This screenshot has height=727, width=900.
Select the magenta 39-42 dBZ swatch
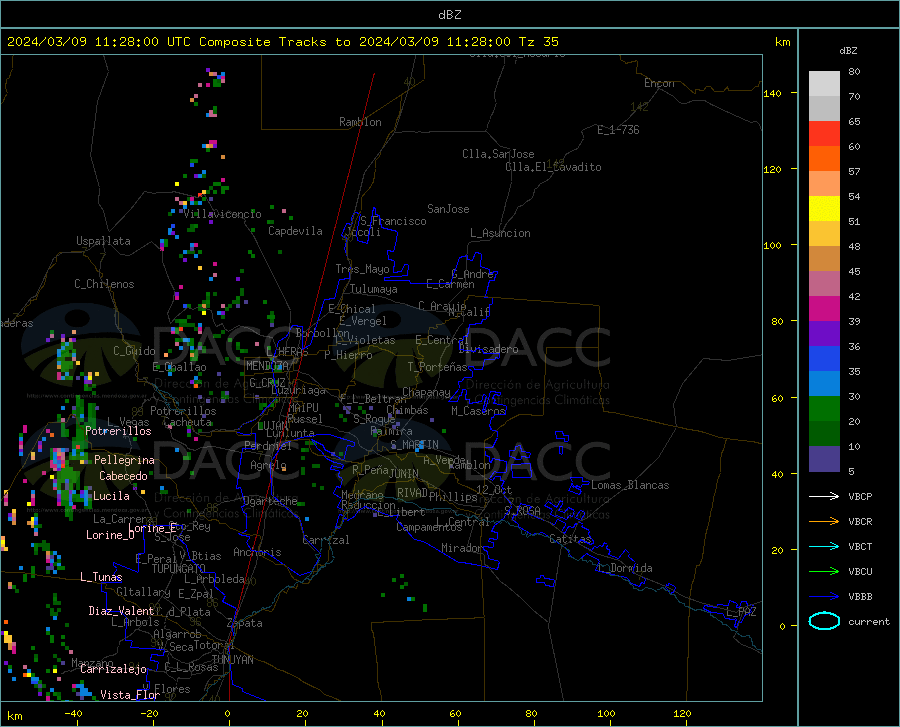[x=824, y=309]
